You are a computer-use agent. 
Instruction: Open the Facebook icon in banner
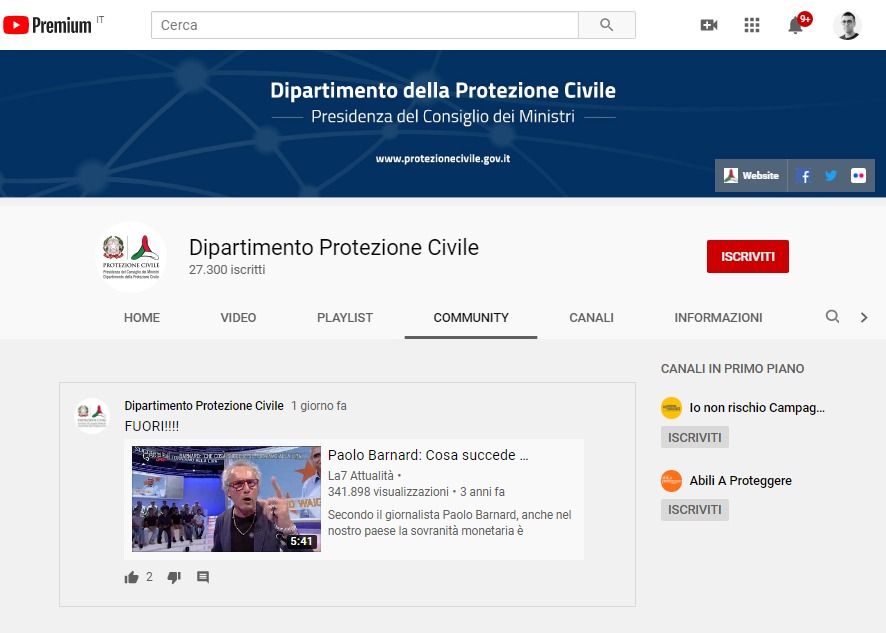(x=804, y=176)
